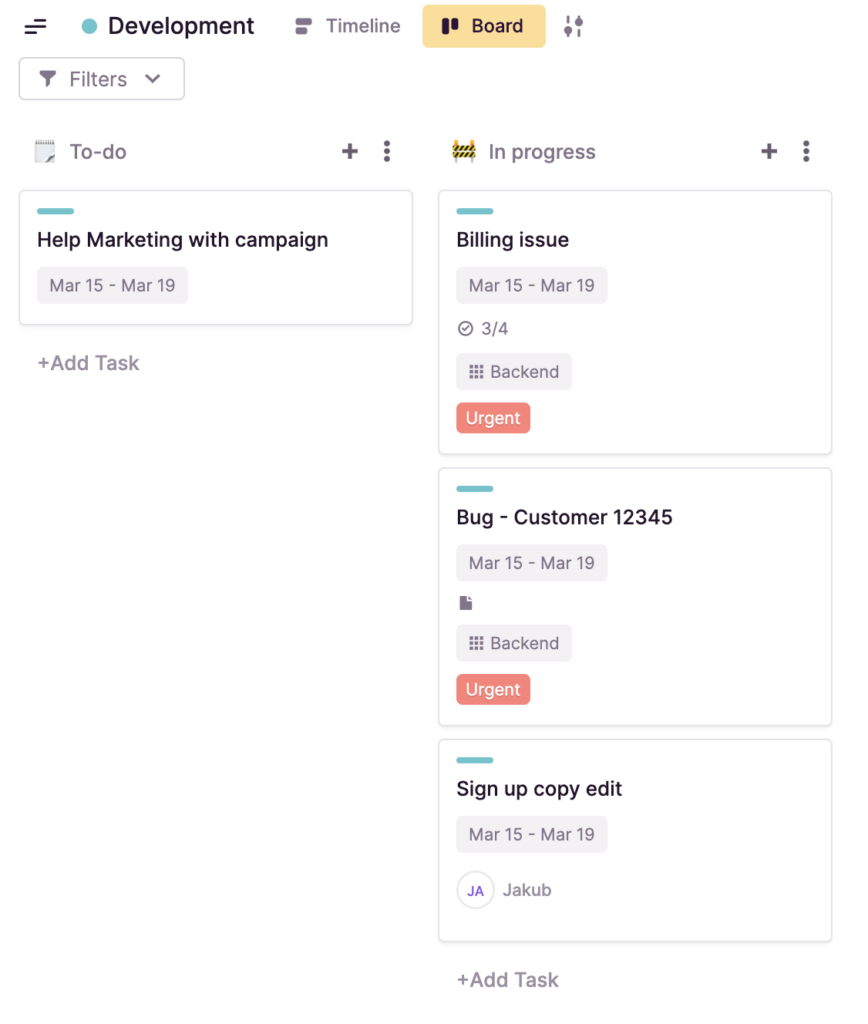Open In progress column three-dot menu
The height and width of the screenshot is (1024, 868).
806,152
